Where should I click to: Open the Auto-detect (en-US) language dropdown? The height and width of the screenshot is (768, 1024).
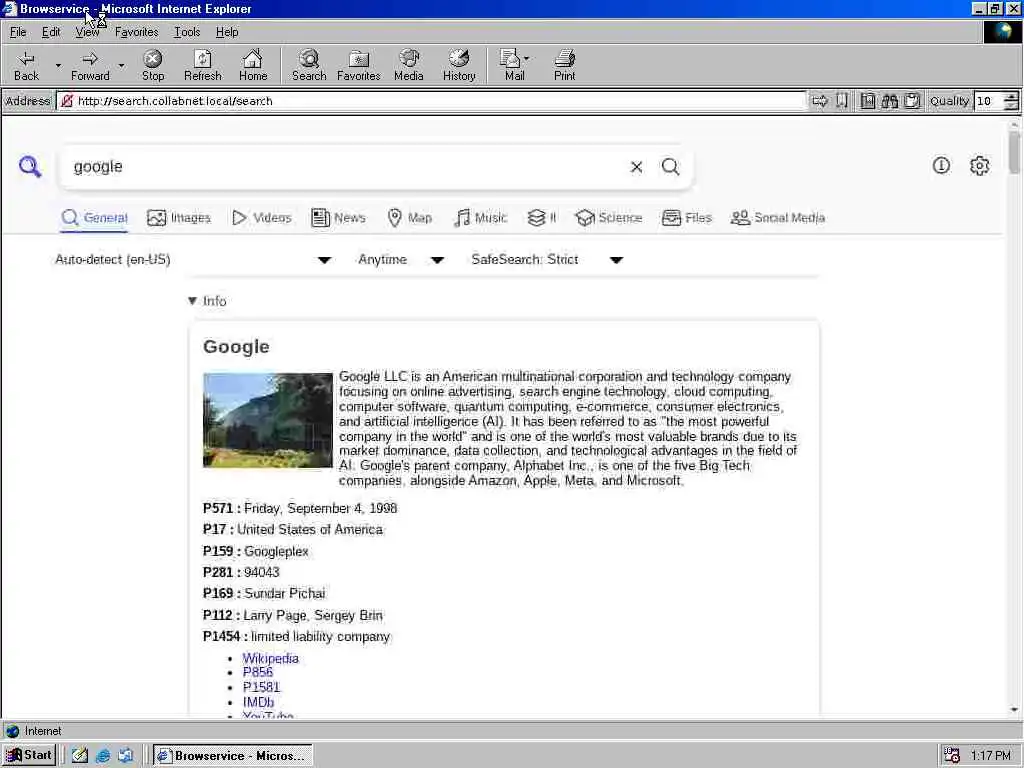193,260
